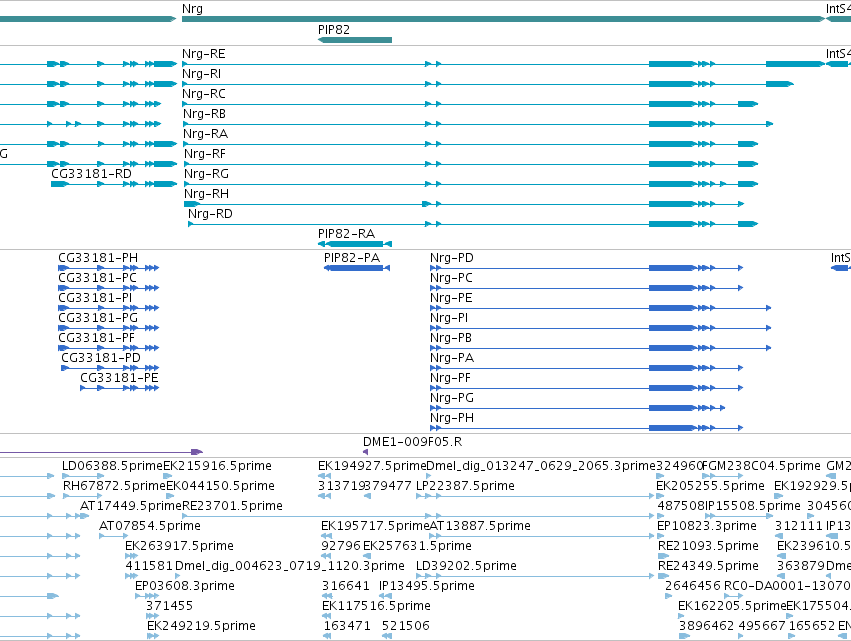
Task: Select protein label Nrg-PA
Action: [452, 358]
